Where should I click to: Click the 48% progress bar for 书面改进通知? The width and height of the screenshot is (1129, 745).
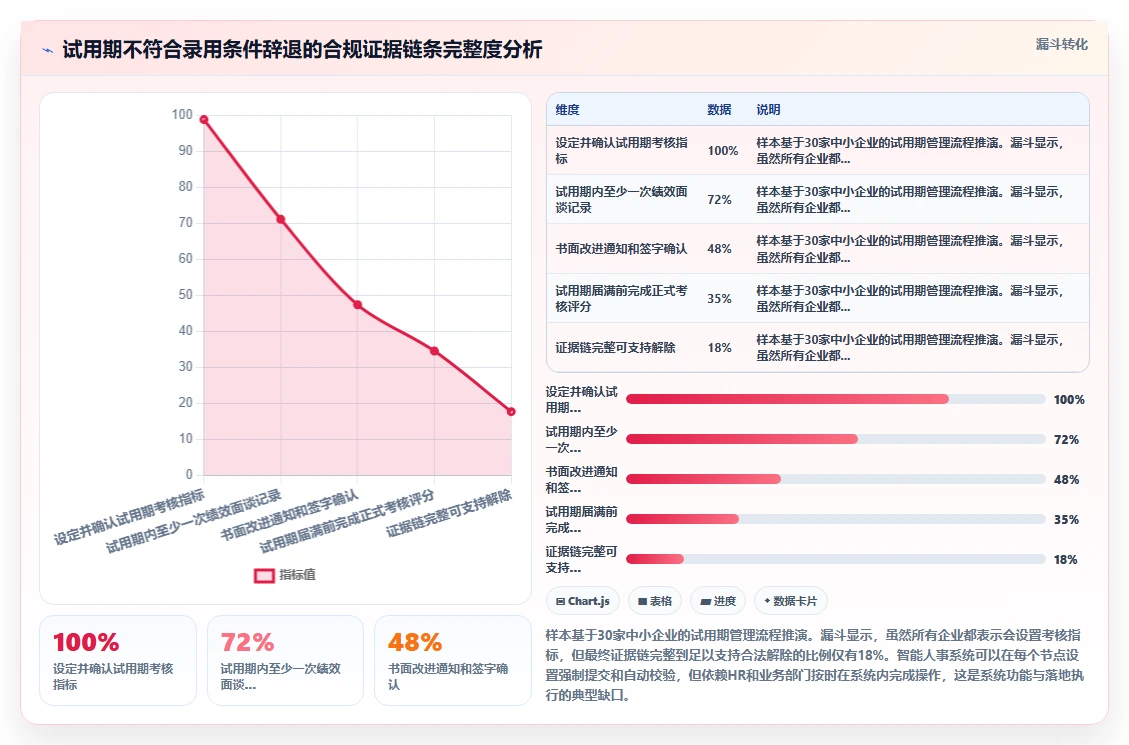(x=835, y=479)
